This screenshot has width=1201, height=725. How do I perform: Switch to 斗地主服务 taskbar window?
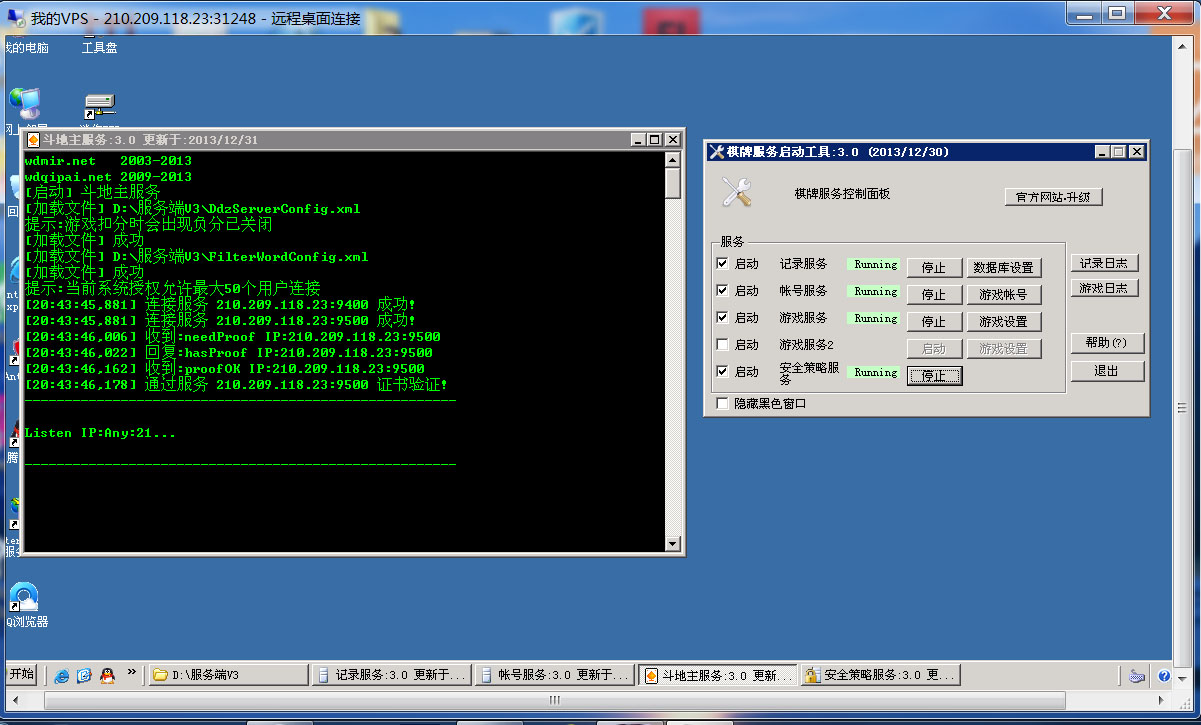tap(718, 676)
